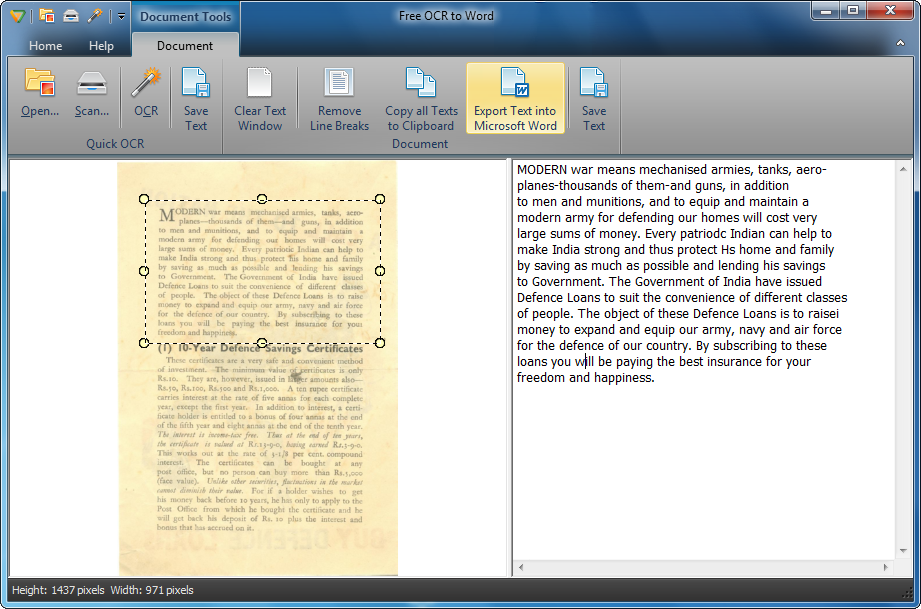Open the application menu logo button
Image resolution: width=921 pixels, height=609 pixels.
coord(17,16)
